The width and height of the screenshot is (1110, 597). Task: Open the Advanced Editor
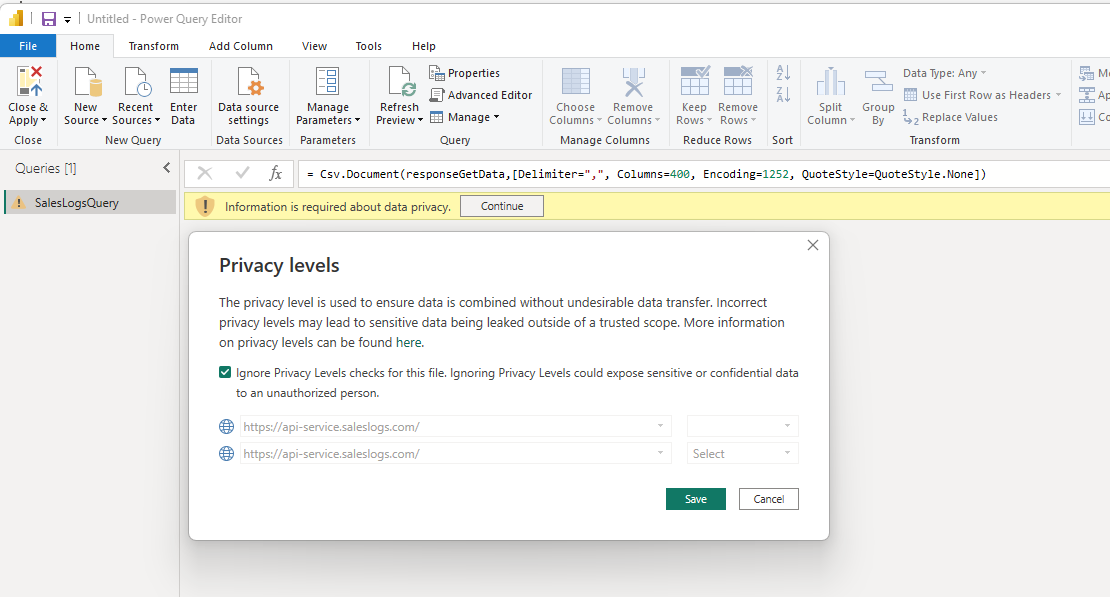point(481,95)
